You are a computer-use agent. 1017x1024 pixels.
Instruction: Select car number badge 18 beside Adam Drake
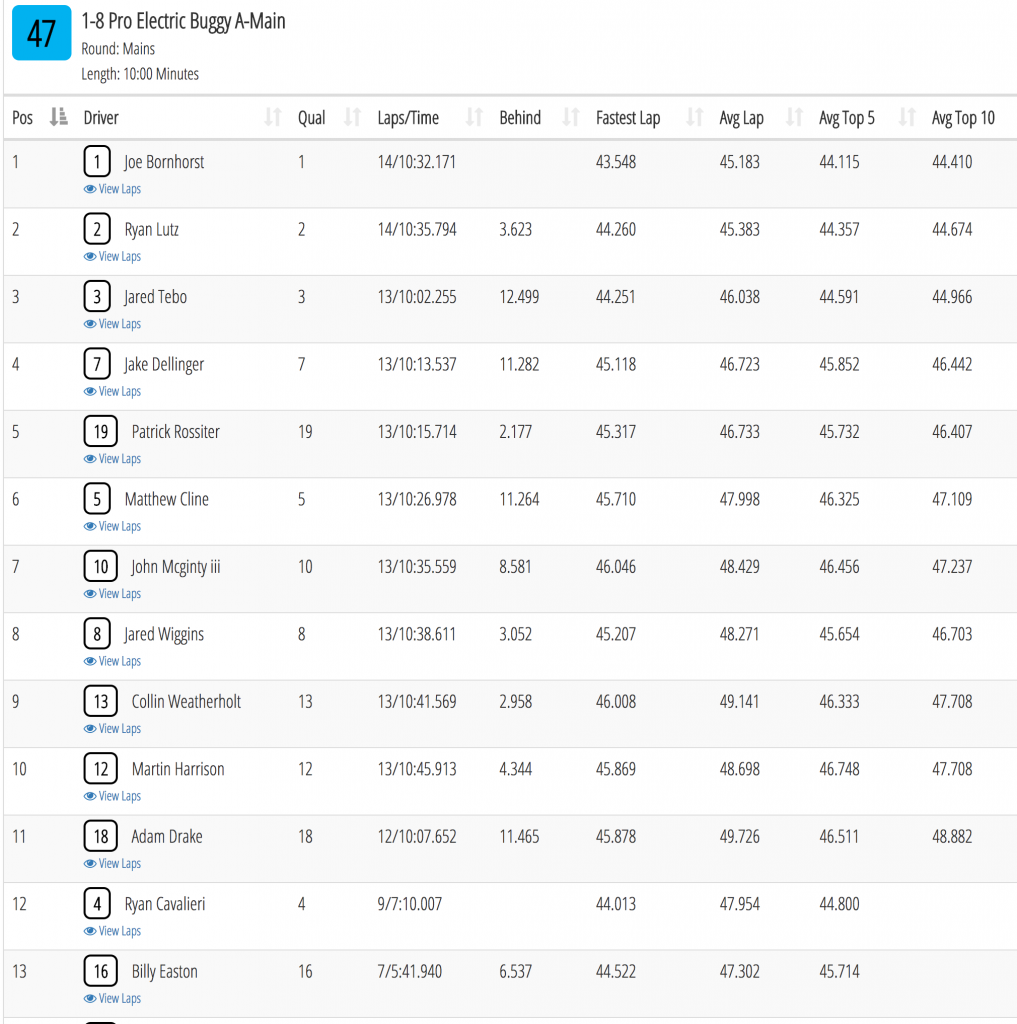click(x=101, y=837)
